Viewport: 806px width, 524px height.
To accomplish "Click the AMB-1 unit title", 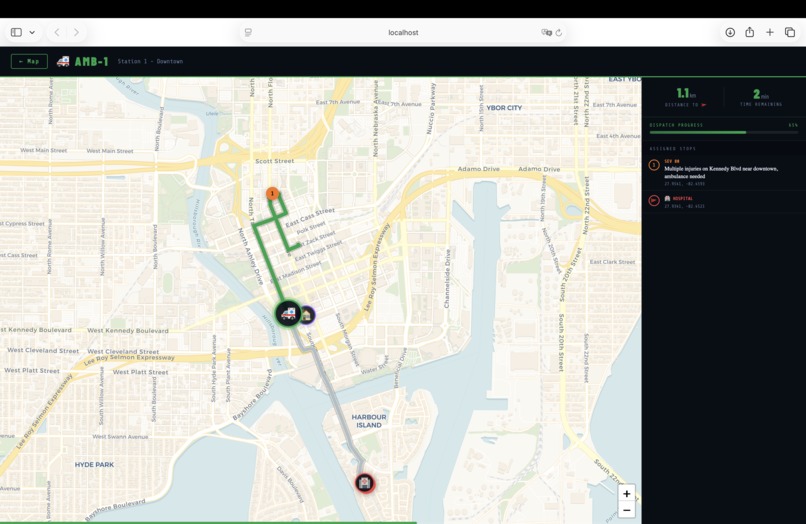I will click(x=91, y=62).
